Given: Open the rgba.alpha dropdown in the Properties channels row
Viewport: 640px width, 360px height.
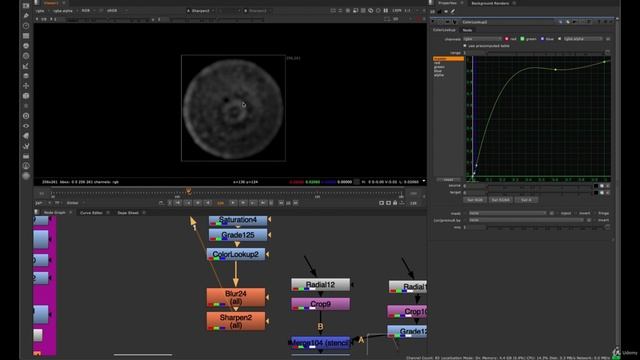Looking at the screenshot, I should (583, 39).
